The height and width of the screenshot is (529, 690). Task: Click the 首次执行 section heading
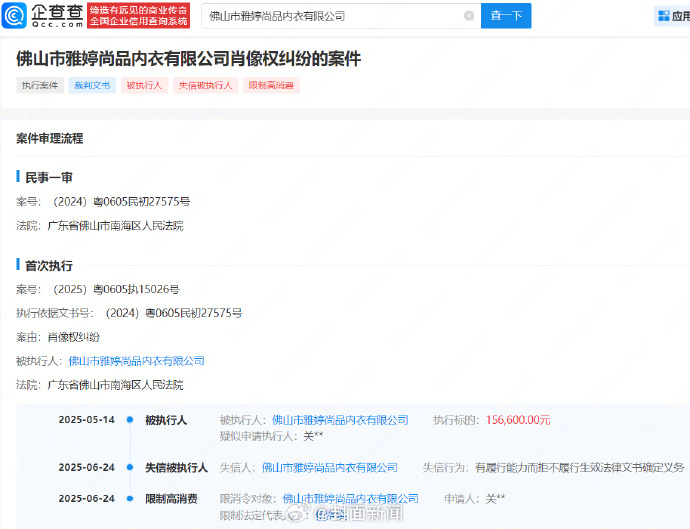click(49, 265)
